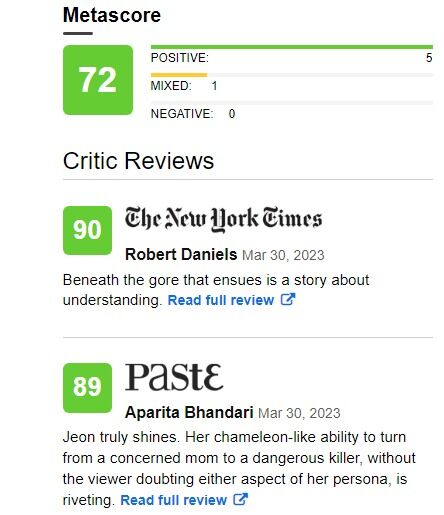The height and width of the screenshot is (515, 444).
Task: Click the green 89 score badge
Action: coord(87,388)
